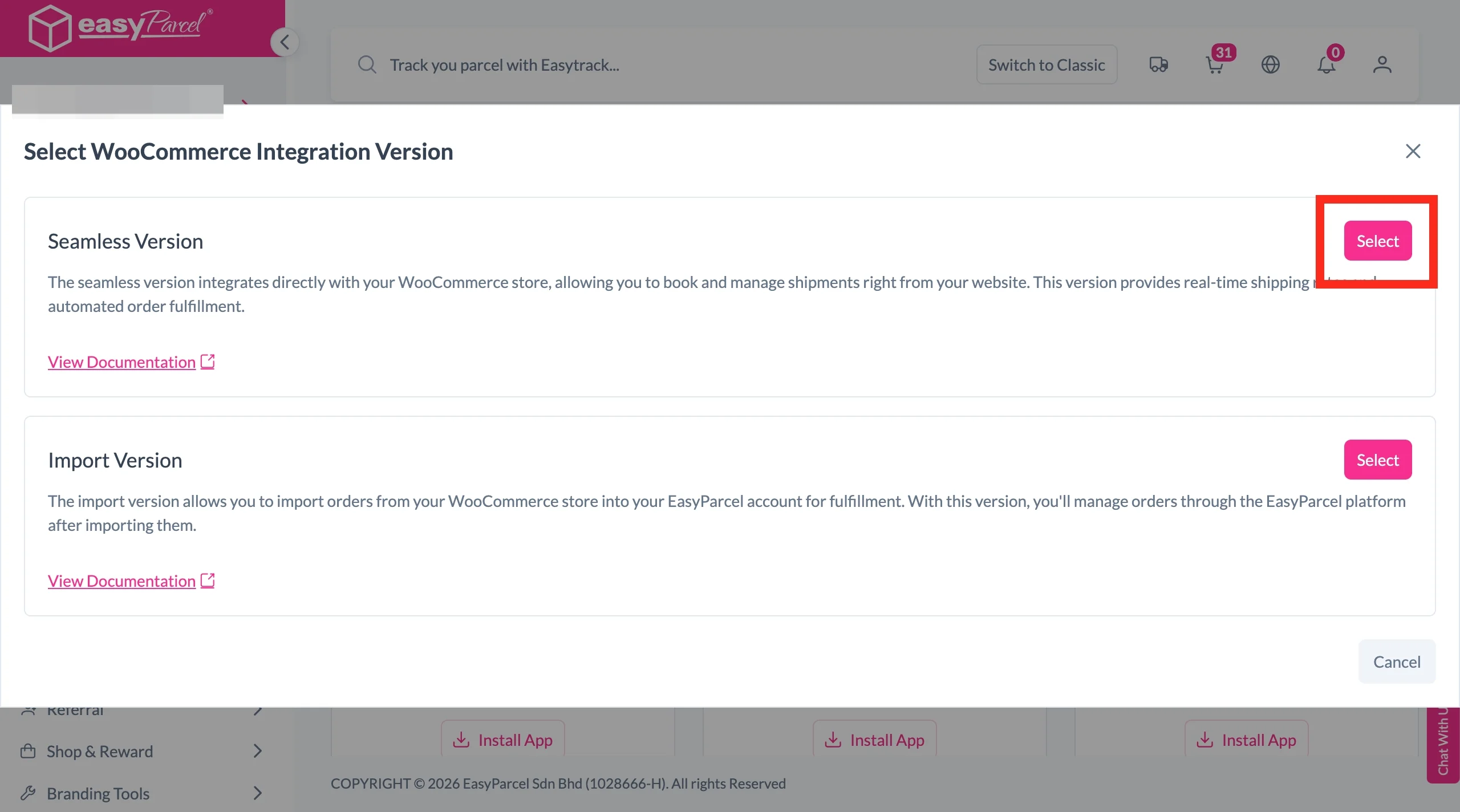1460x812 pixels.
Task: Open the account profile icon
Action: pos(1383,64)
